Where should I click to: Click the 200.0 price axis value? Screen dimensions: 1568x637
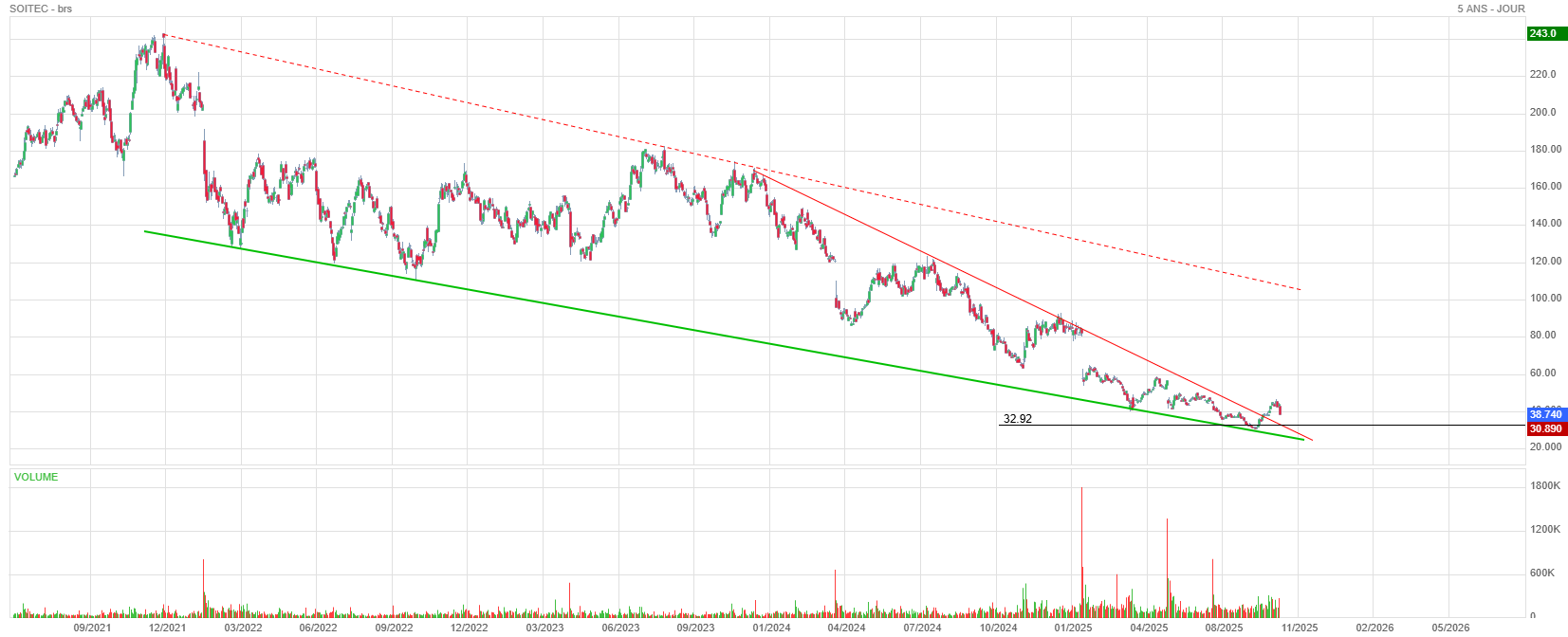tap(1542, 112)
